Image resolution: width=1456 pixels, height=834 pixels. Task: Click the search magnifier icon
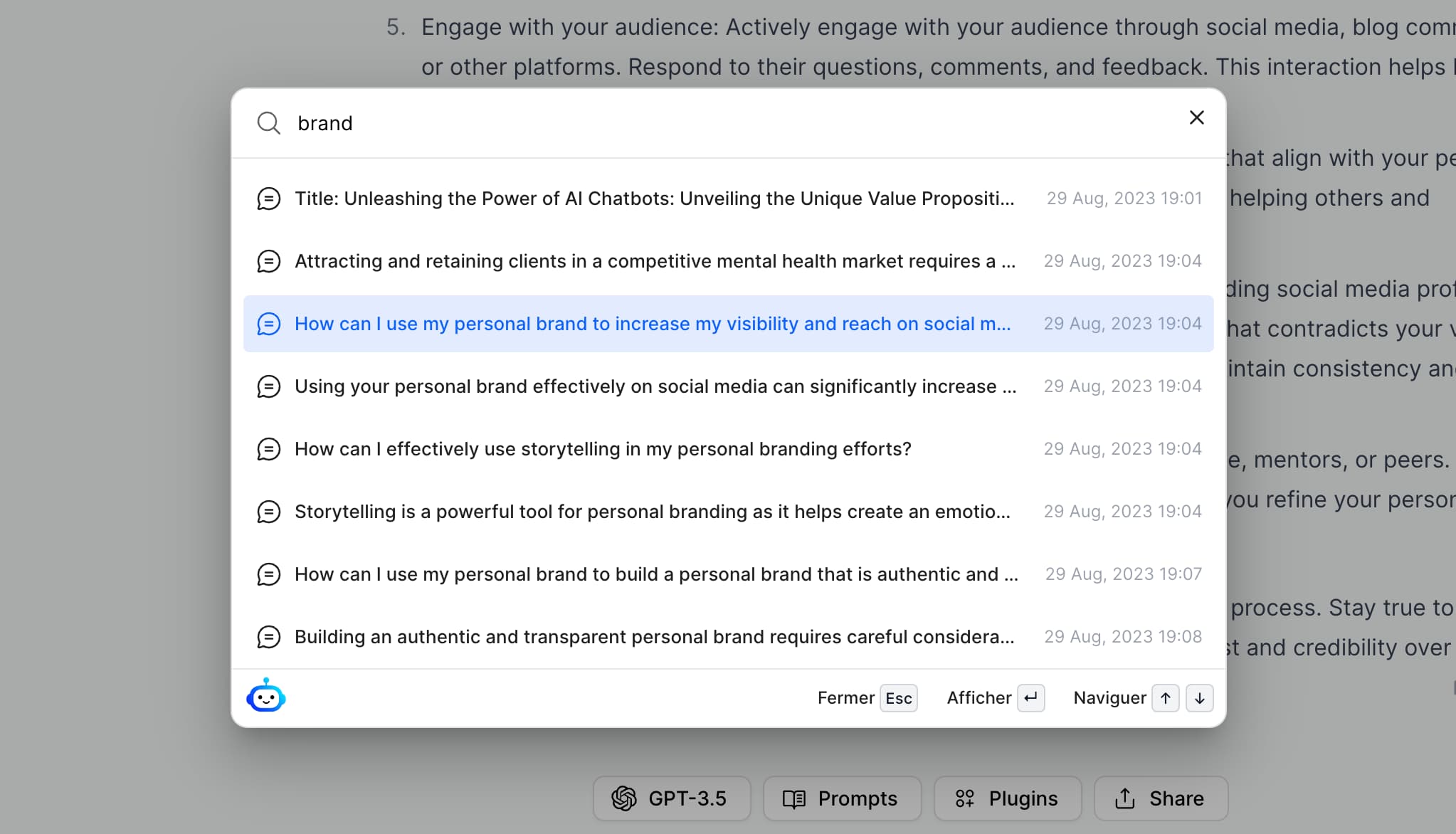coord(268,123)
